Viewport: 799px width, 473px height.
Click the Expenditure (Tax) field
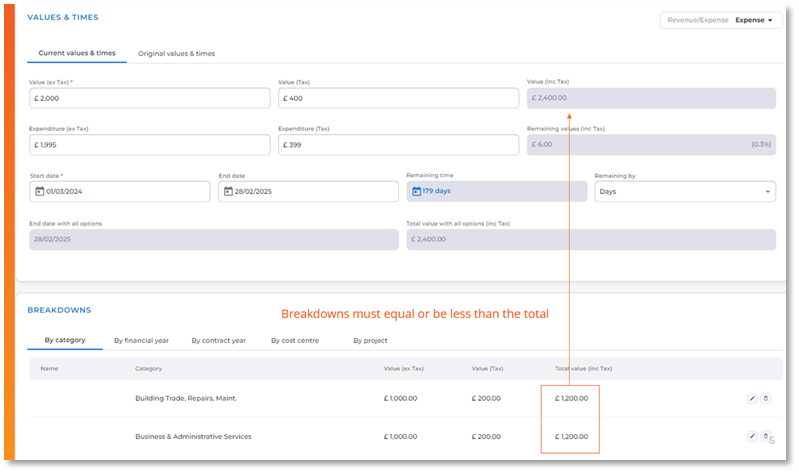point(398,145)
